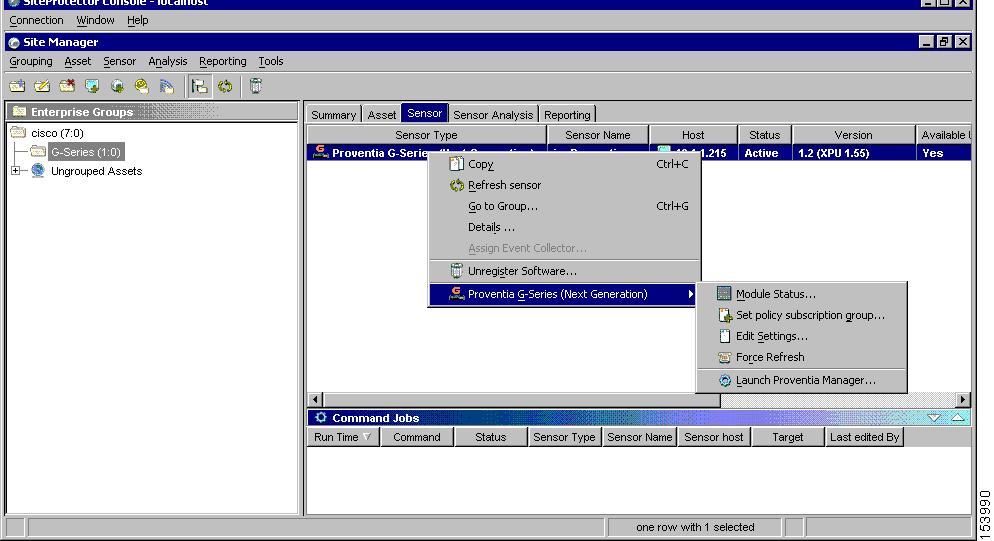This screenshot has height=541, width=994.
Task: Click the green refresh arrows toolbar icon
Action: click(x=225, y=86)
